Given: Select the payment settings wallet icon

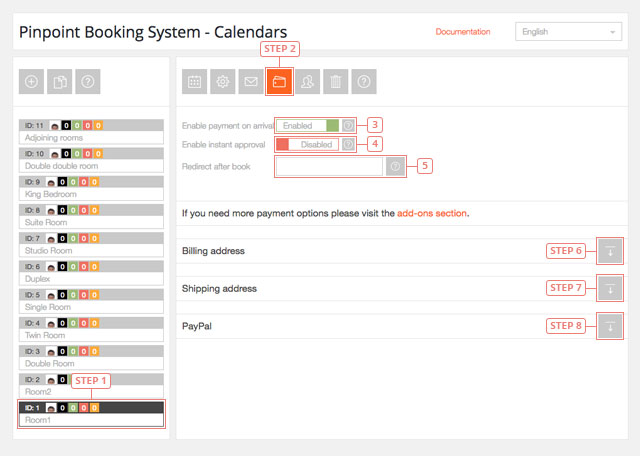Looking at the screenshot, I should point(280,83).
